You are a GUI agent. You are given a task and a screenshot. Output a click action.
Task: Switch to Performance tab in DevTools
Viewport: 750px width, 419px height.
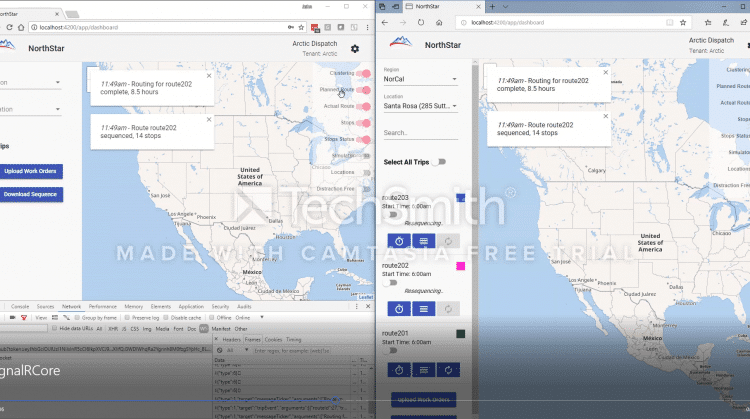point(102,307)
